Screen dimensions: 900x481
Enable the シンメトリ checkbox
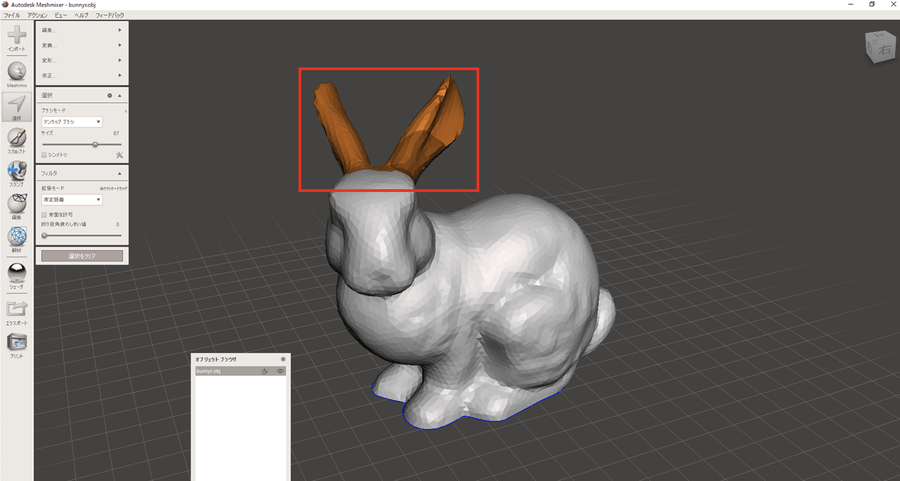(44, 155)
